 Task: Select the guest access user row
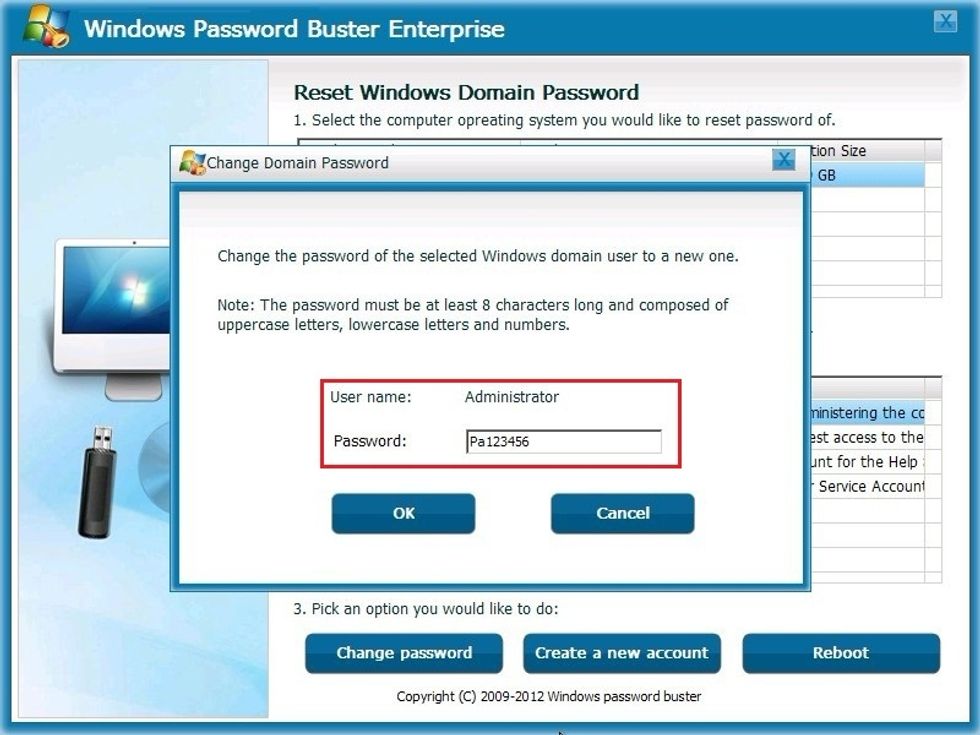(868, 438)
